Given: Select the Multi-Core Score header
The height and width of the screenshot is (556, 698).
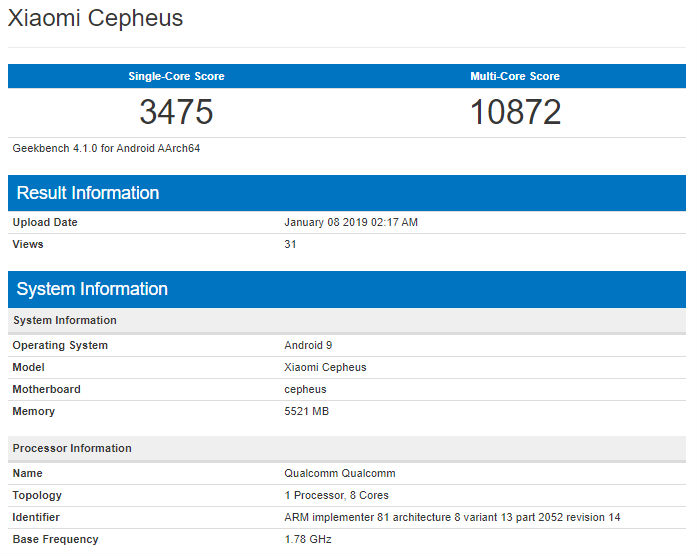Looking at the screenshot, I should point(515,76).
